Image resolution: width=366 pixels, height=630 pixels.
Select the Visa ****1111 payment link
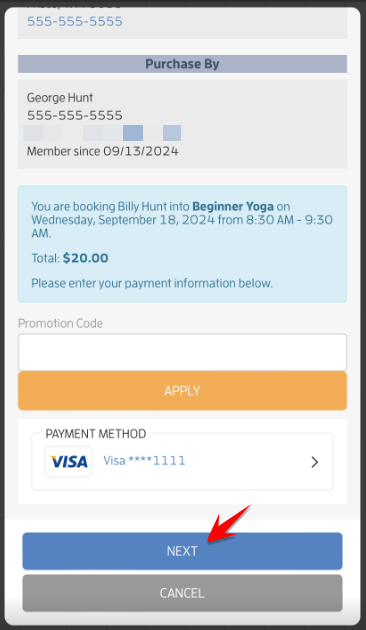(144, 460)
